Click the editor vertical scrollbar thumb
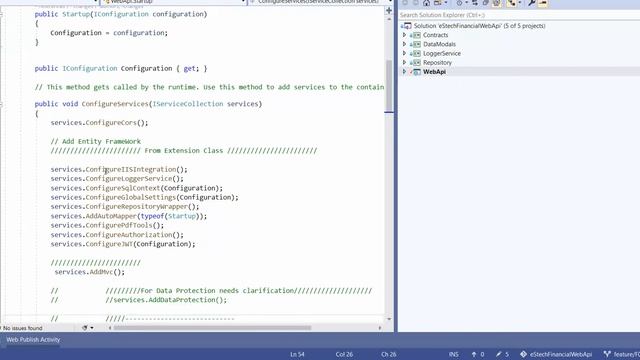The width and height of the screenshot is (640, 360). [x=389, y=86]
